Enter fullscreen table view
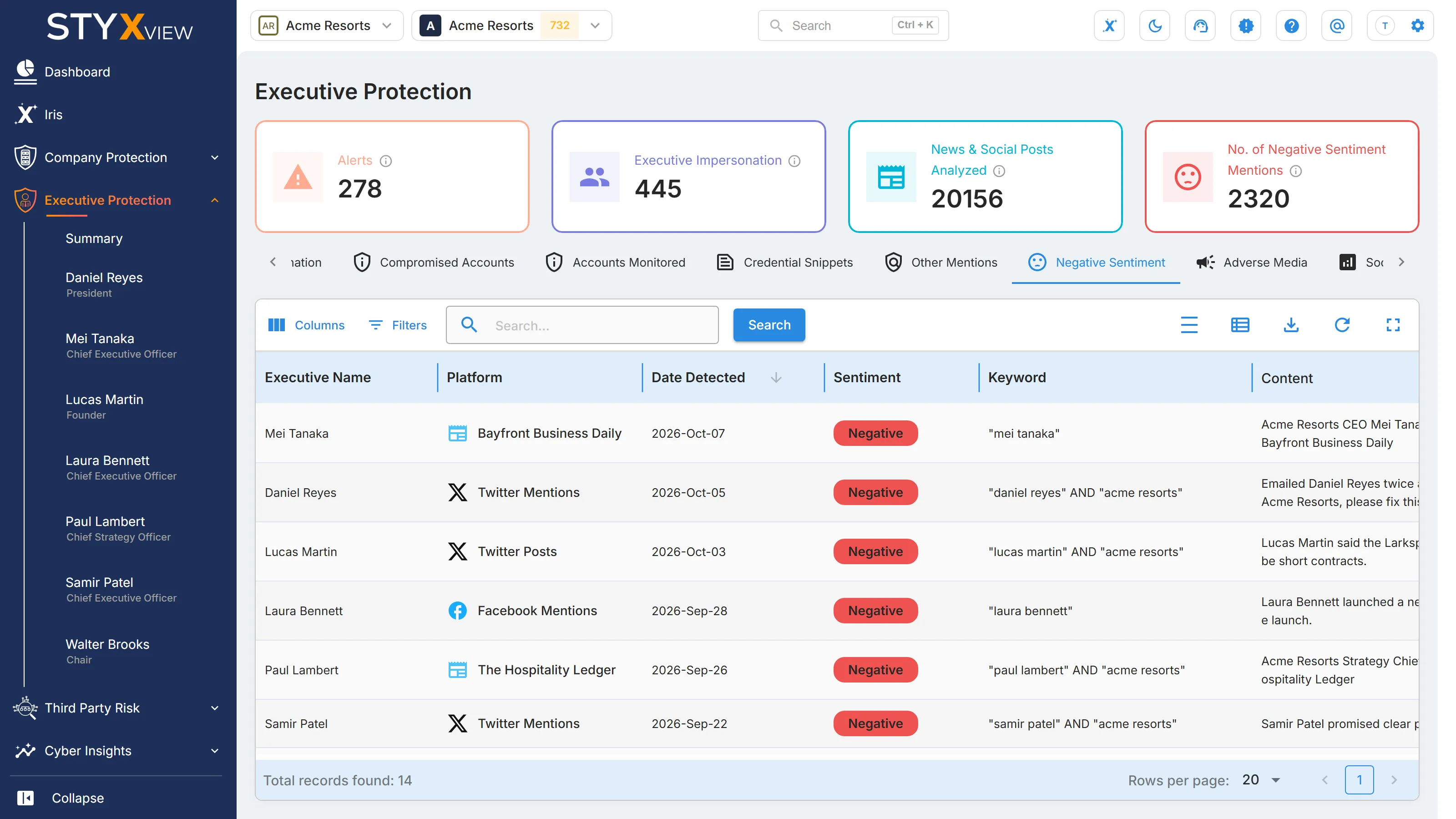Viewport: 1456px width, 819px height. (1393, 325)
